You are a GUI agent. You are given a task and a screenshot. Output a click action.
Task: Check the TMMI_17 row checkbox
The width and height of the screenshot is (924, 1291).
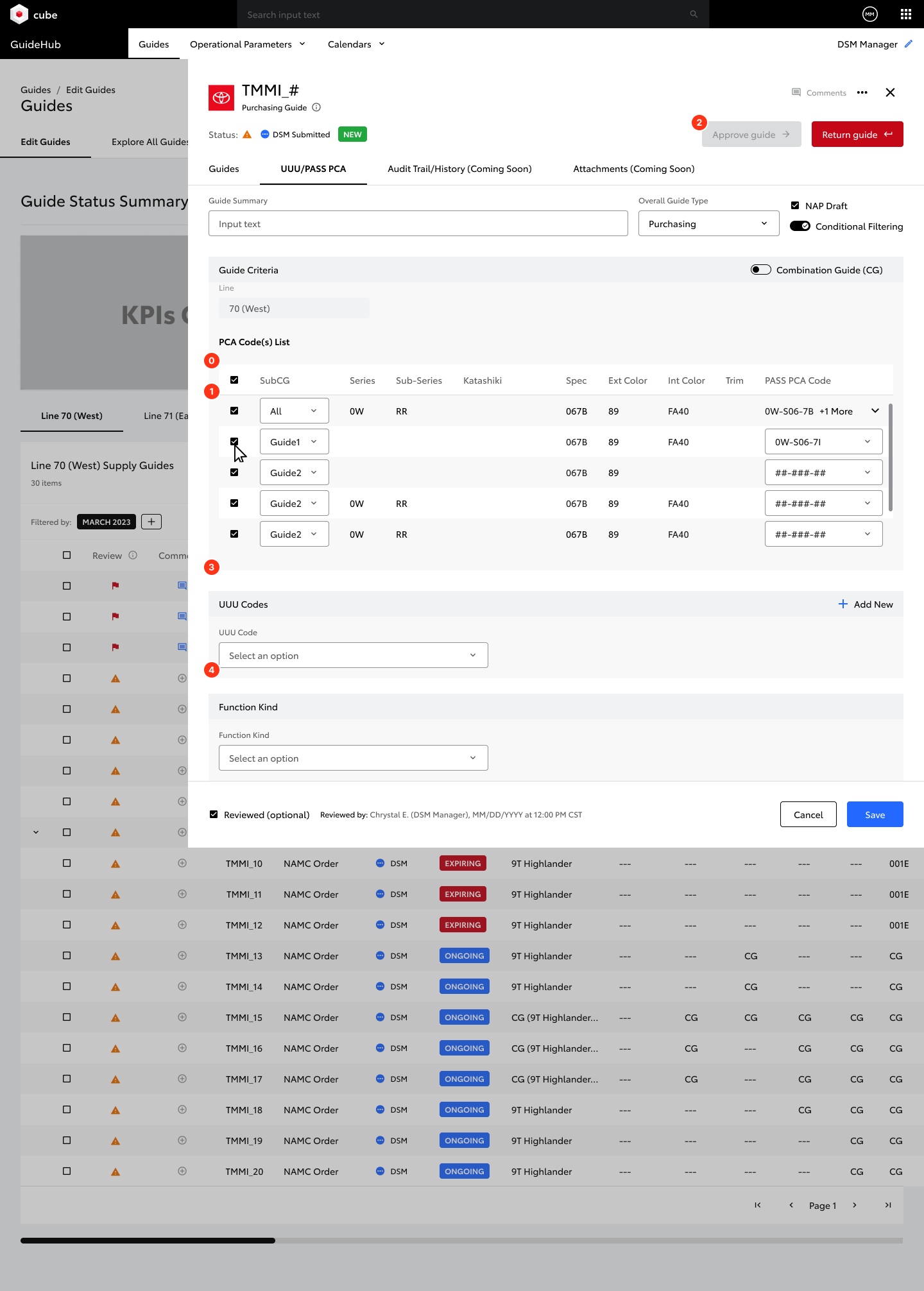(x=67, y=1079)
